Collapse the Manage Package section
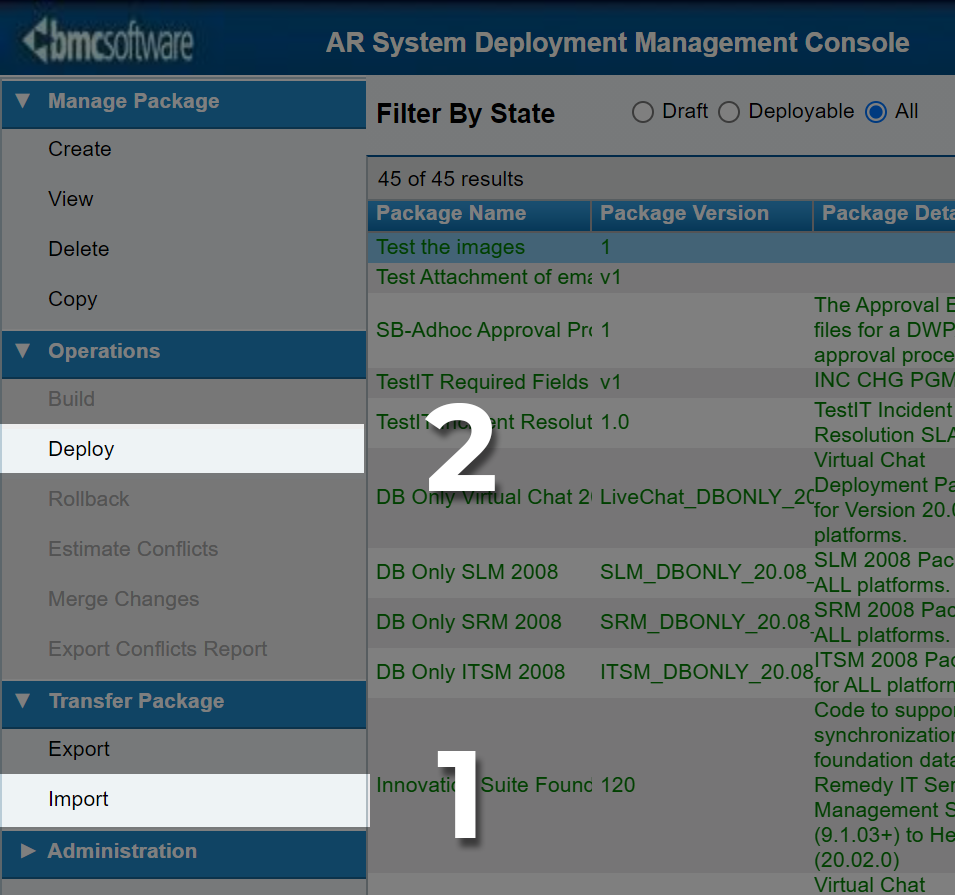Screen dimensions: 955x895 pyautogui.click(x=24, y=101)
